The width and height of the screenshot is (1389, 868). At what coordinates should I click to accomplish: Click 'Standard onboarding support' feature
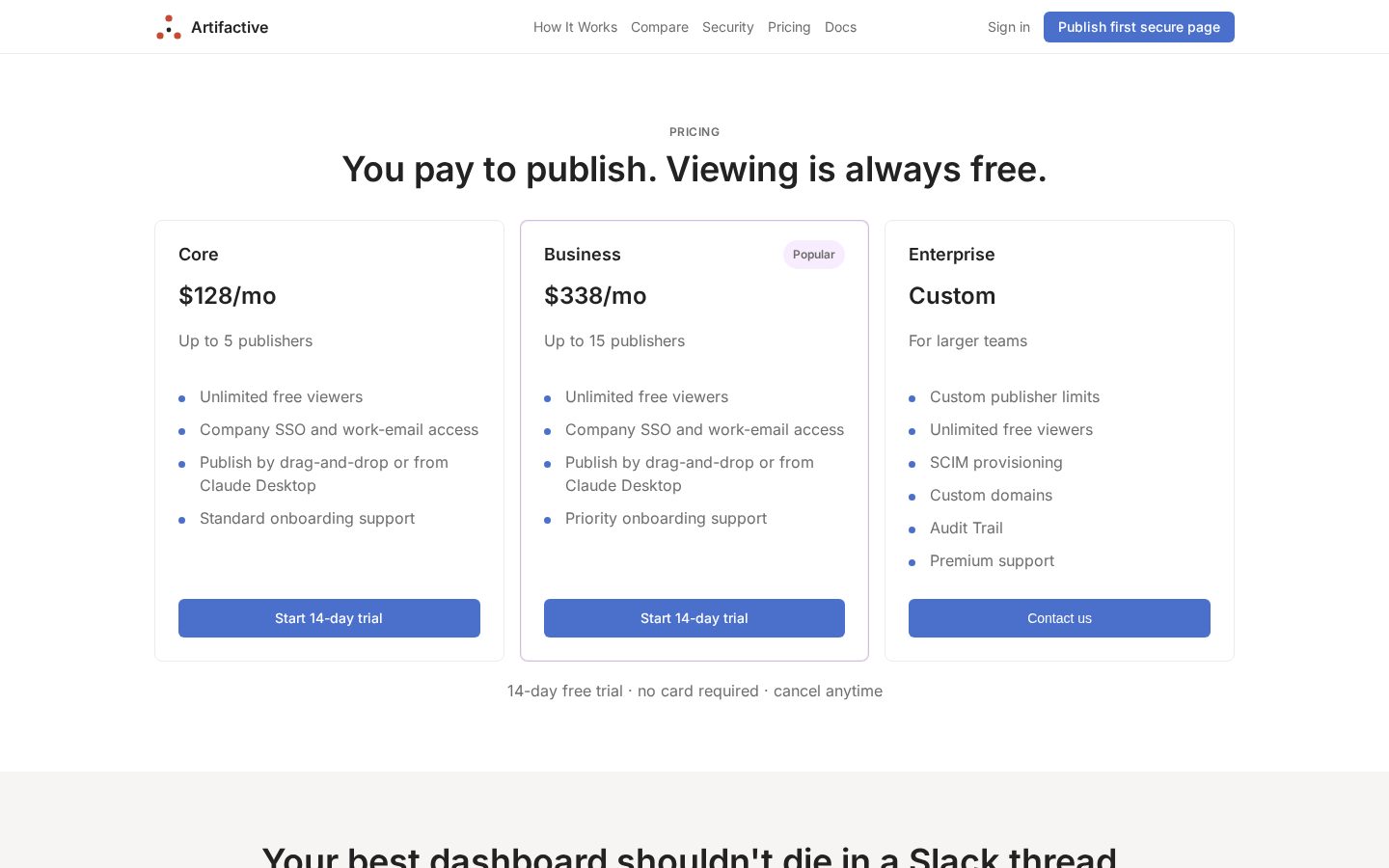pyautogui.click(x=307, y=518)
